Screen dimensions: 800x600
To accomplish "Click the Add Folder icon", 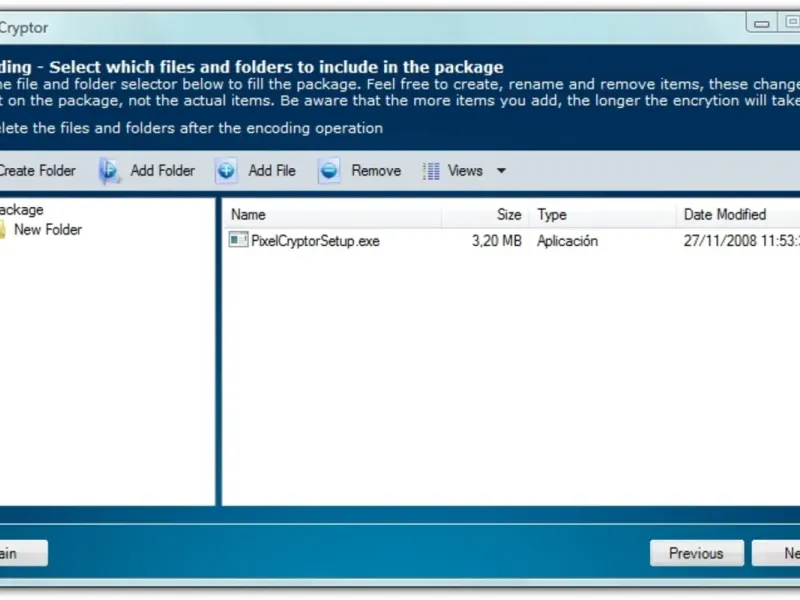I will click(x=109, y=170).
